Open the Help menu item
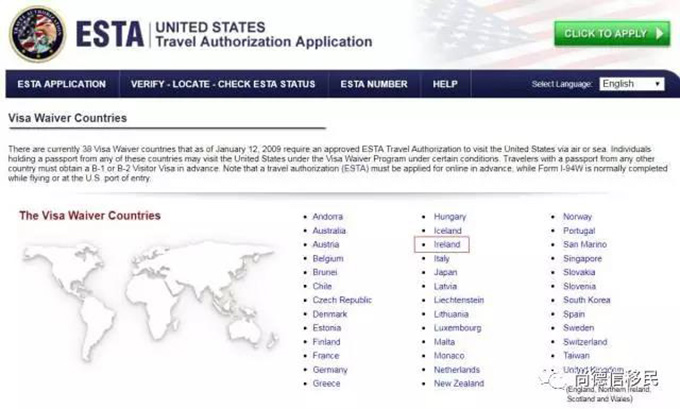The height and width of the screenshot is (409, 680). coord(445,84)
